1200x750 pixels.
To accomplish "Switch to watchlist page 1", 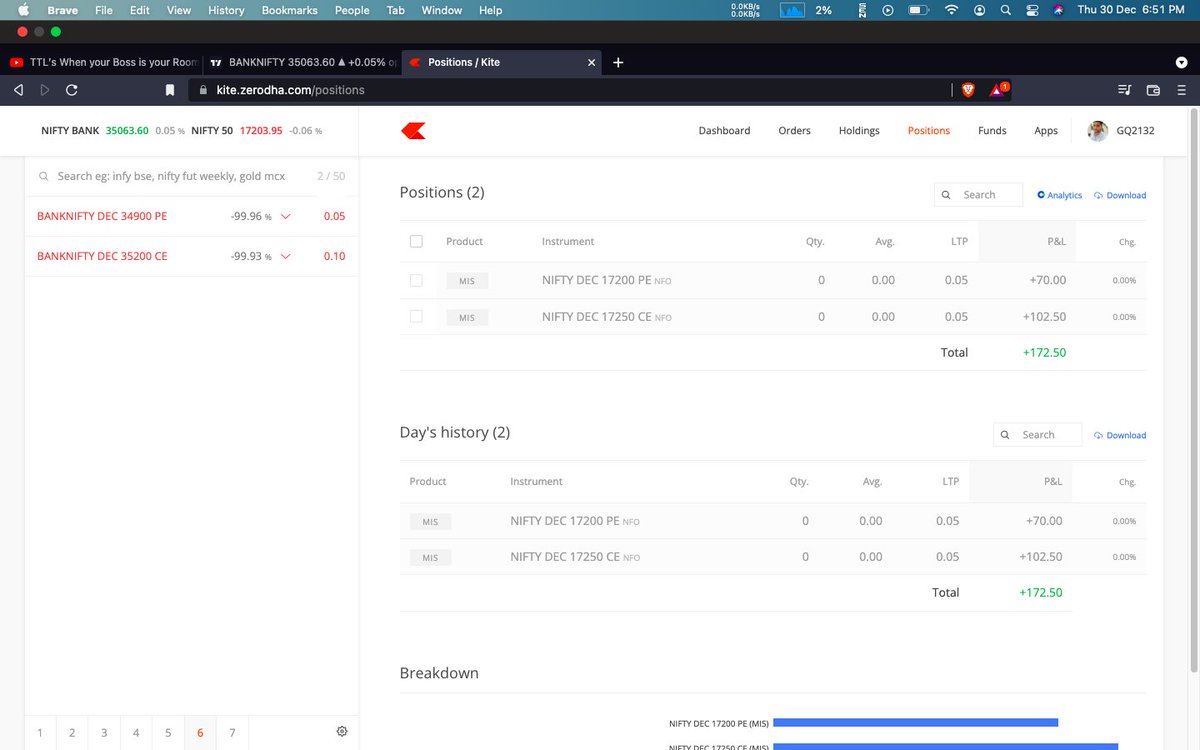I will 40,733.
